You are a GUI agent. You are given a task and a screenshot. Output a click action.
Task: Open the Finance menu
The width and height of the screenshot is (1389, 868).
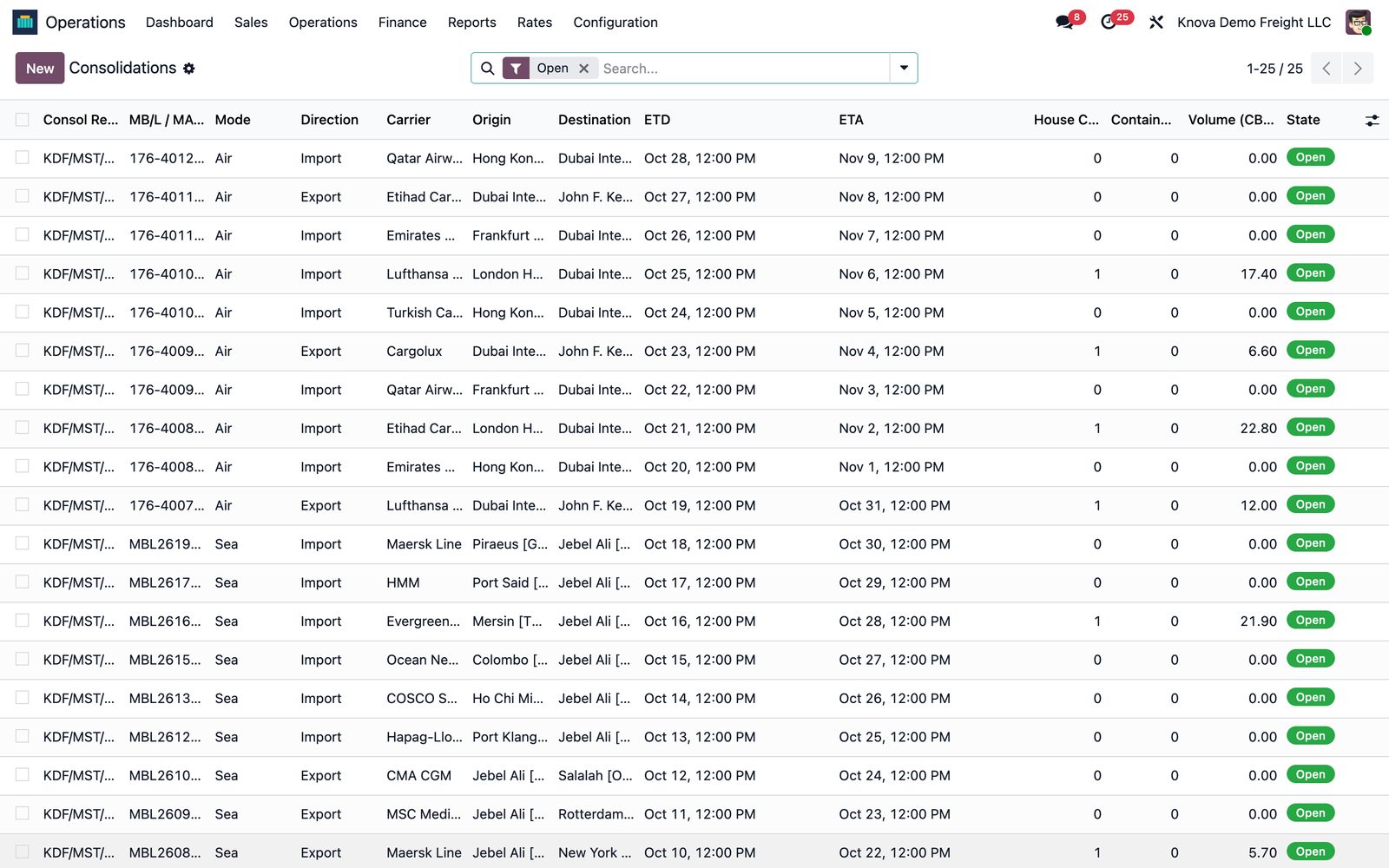pyautogui.click(x=403, y=23)
